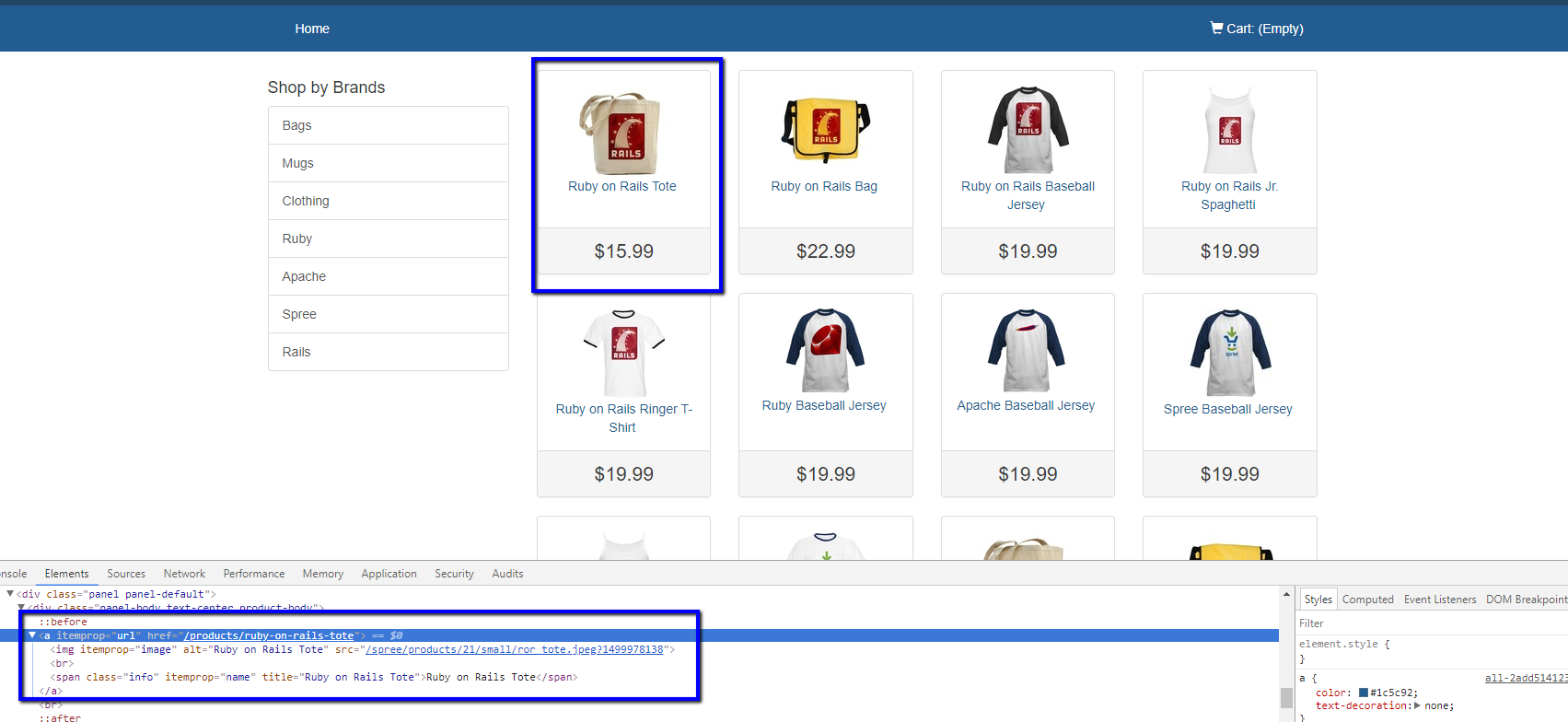Click the Elements panel scroll up arrow

coord(1286,594)
